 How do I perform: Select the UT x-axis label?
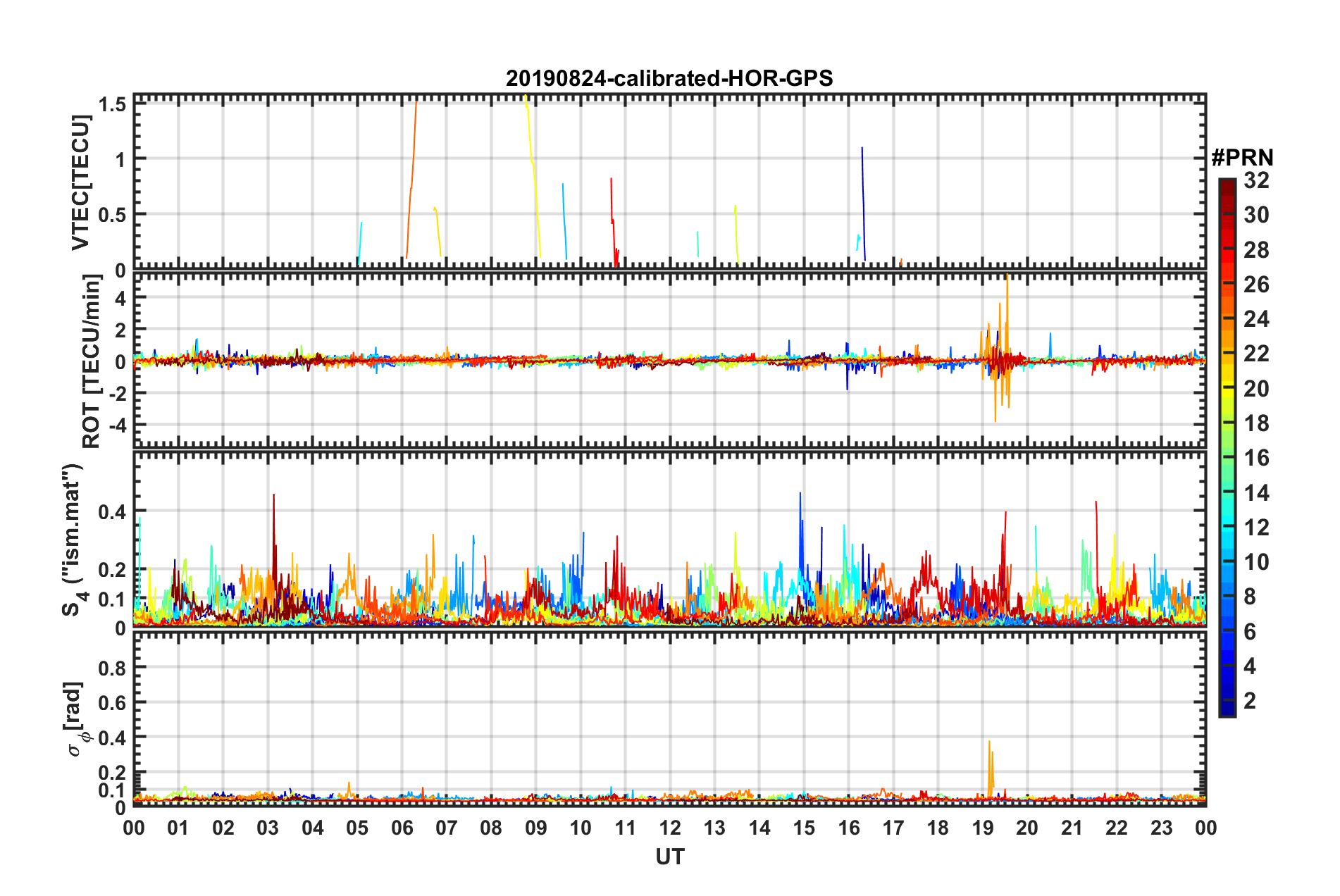click(x=669, y=857)
